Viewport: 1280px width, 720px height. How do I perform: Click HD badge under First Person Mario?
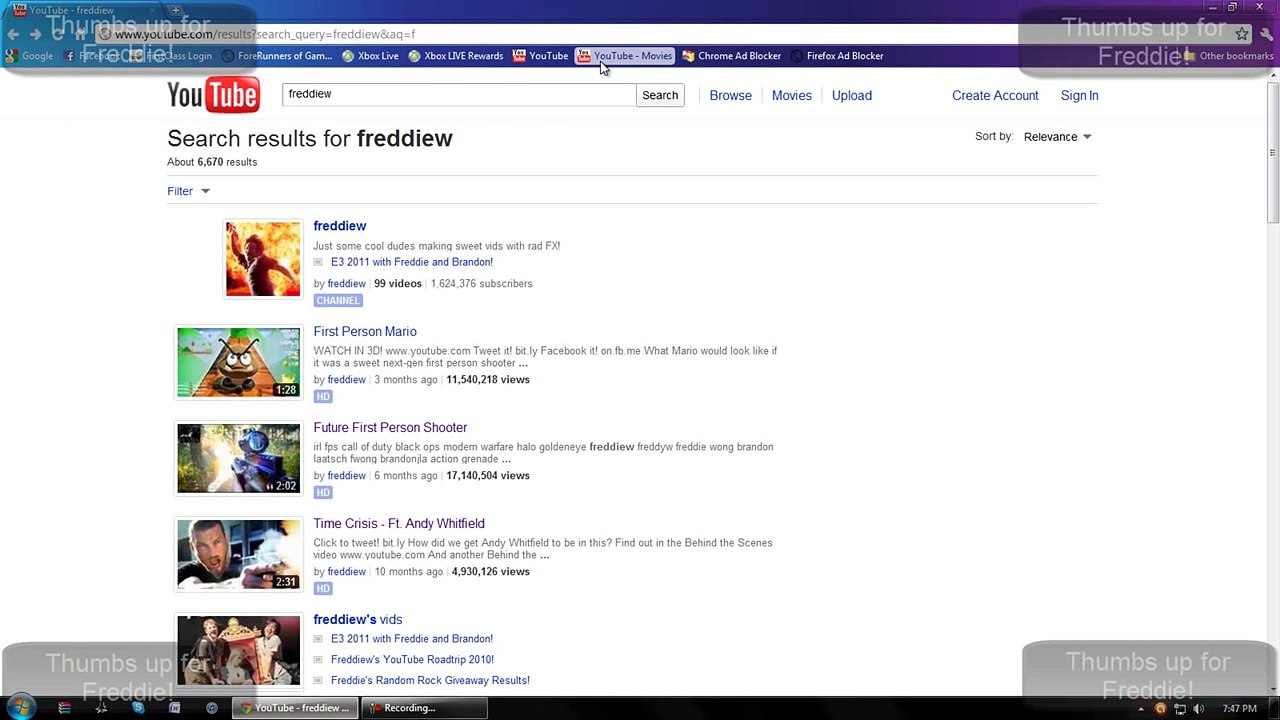point(322,397)
